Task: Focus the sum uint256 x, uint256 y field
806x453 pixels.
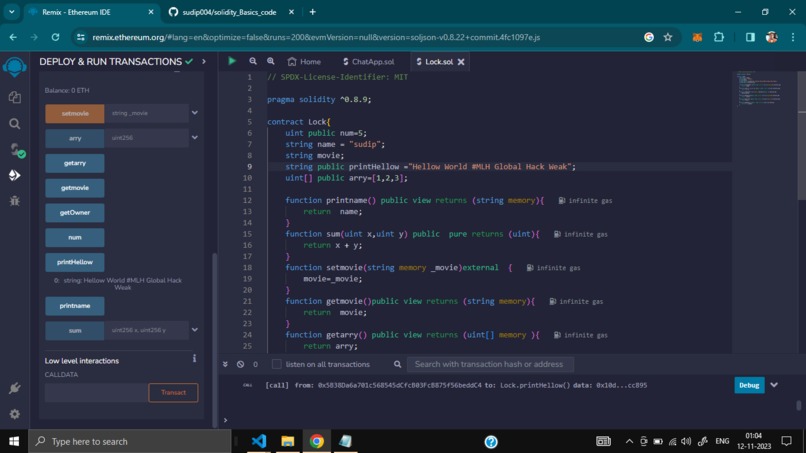Action: tap(147, 330)
